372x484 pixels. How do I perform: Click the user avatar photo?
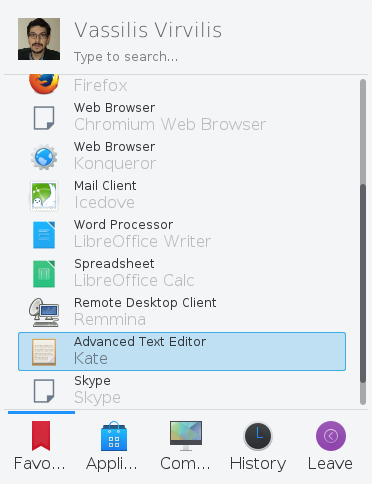[39, 39]
